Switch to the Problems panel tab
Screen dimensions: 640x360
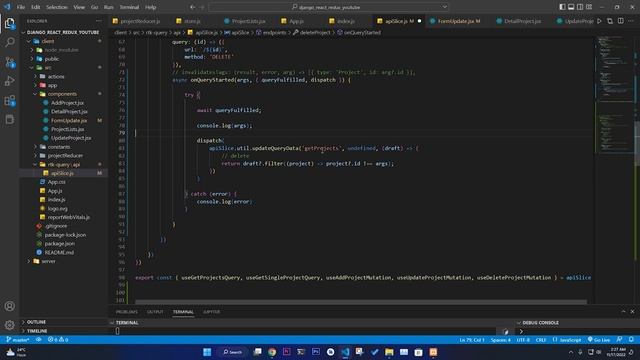tap(127, 312)
